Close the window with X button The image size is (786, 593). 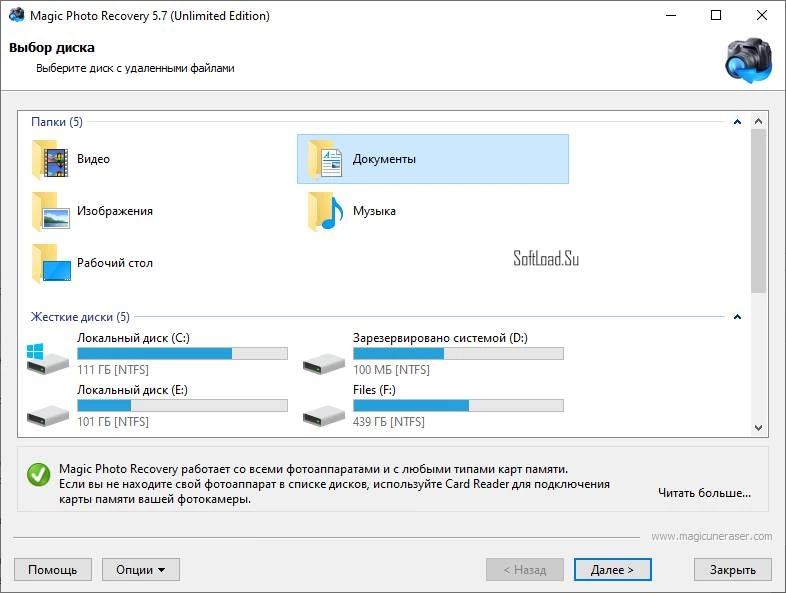(761, 15)
